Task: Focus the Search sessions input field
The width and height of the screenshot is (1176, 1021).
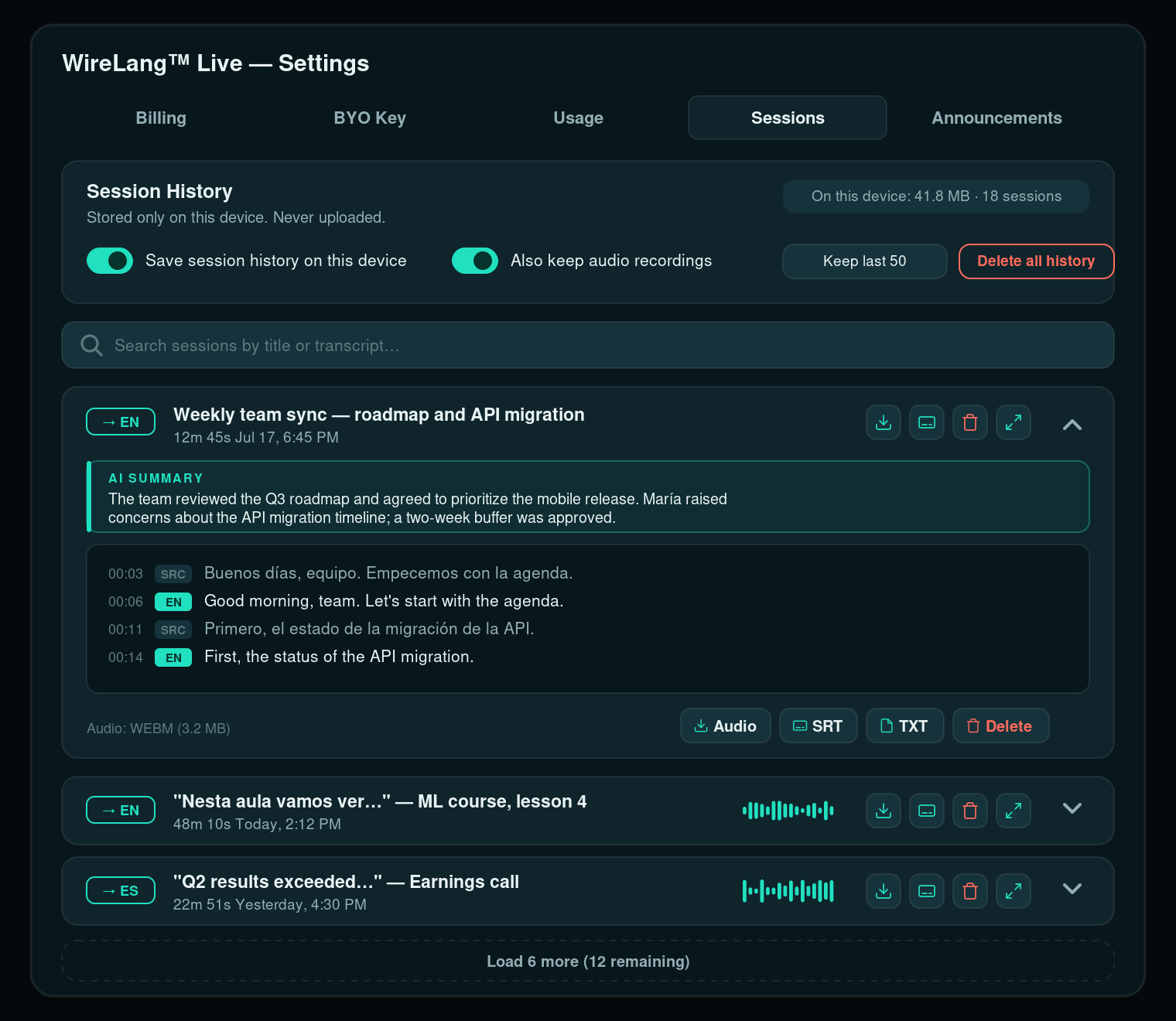Action: [588, 345]
